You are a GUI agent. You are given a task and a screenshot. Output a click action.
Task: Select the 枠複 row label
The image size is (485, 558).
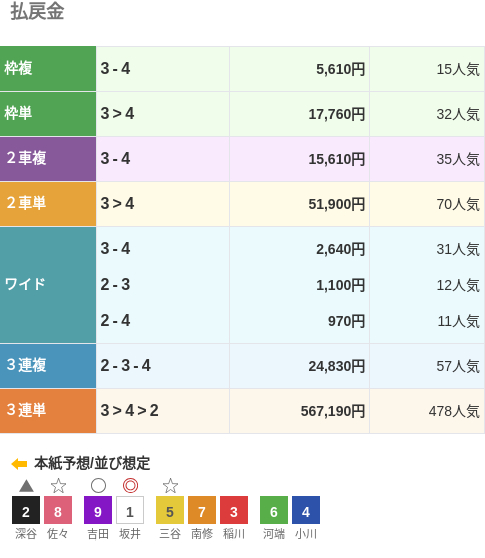coord(48,69)
